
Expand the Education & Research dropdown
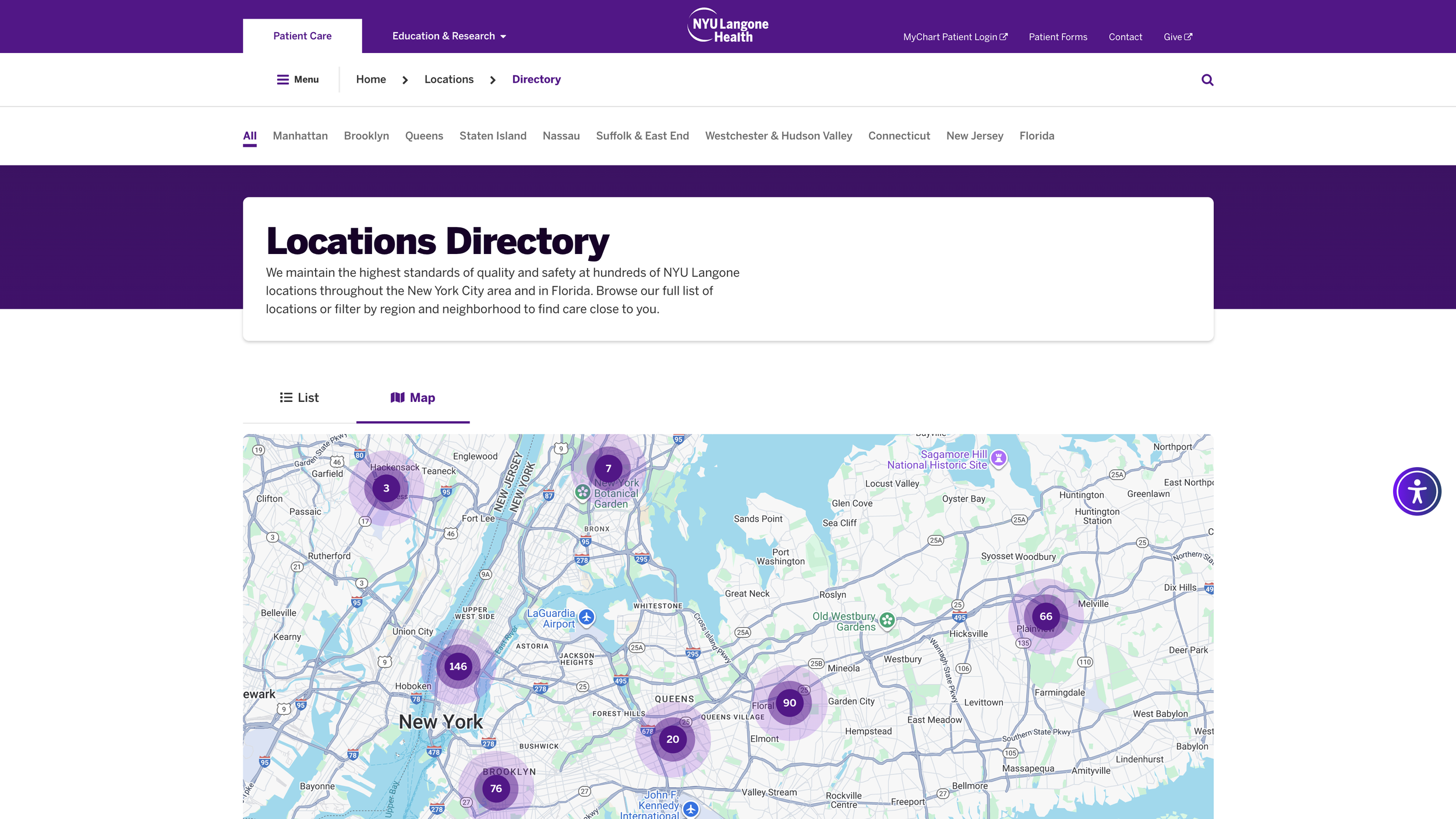point(449,36)
